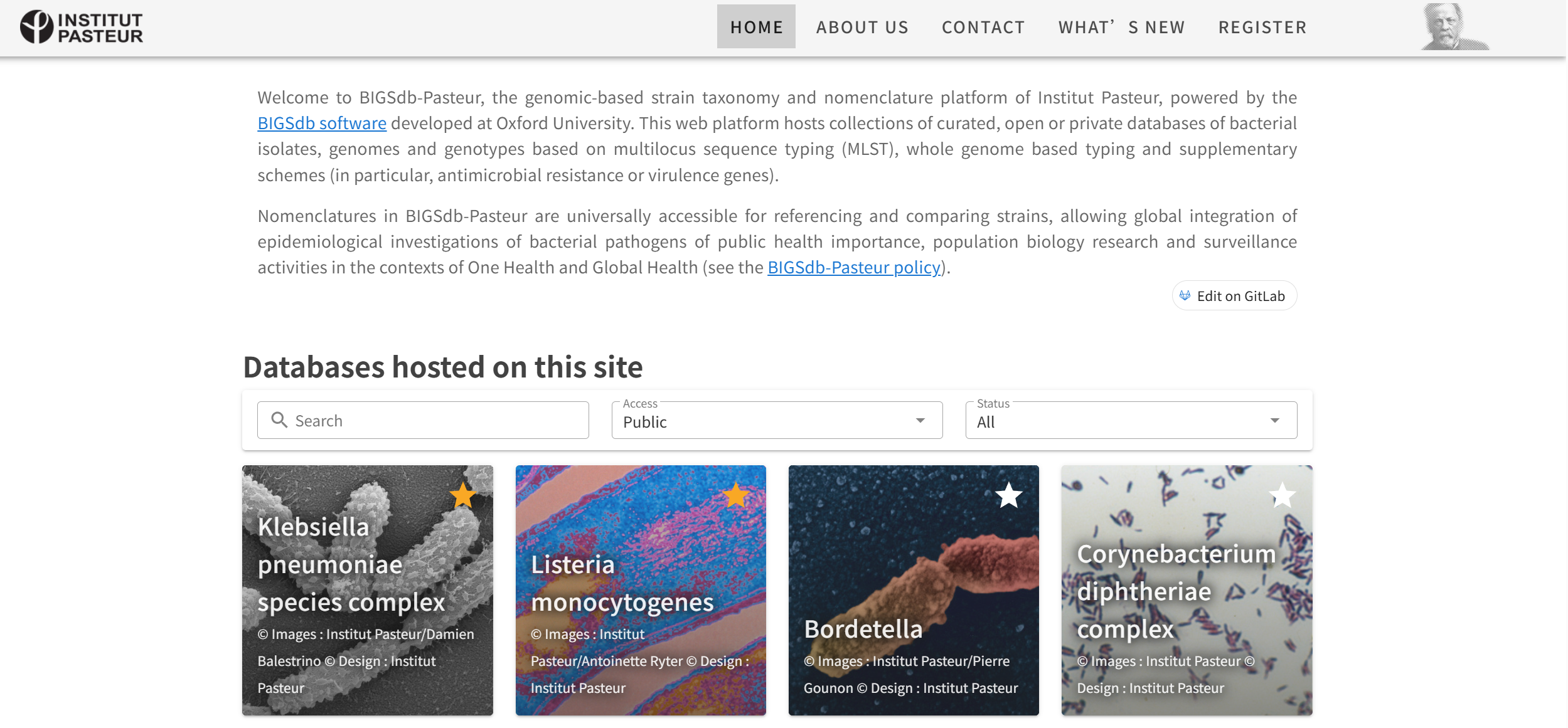This screenshot has height=728, width=1568.
Task: Open the WHAT'S NEW menu item
Action: pos(1121,27)
